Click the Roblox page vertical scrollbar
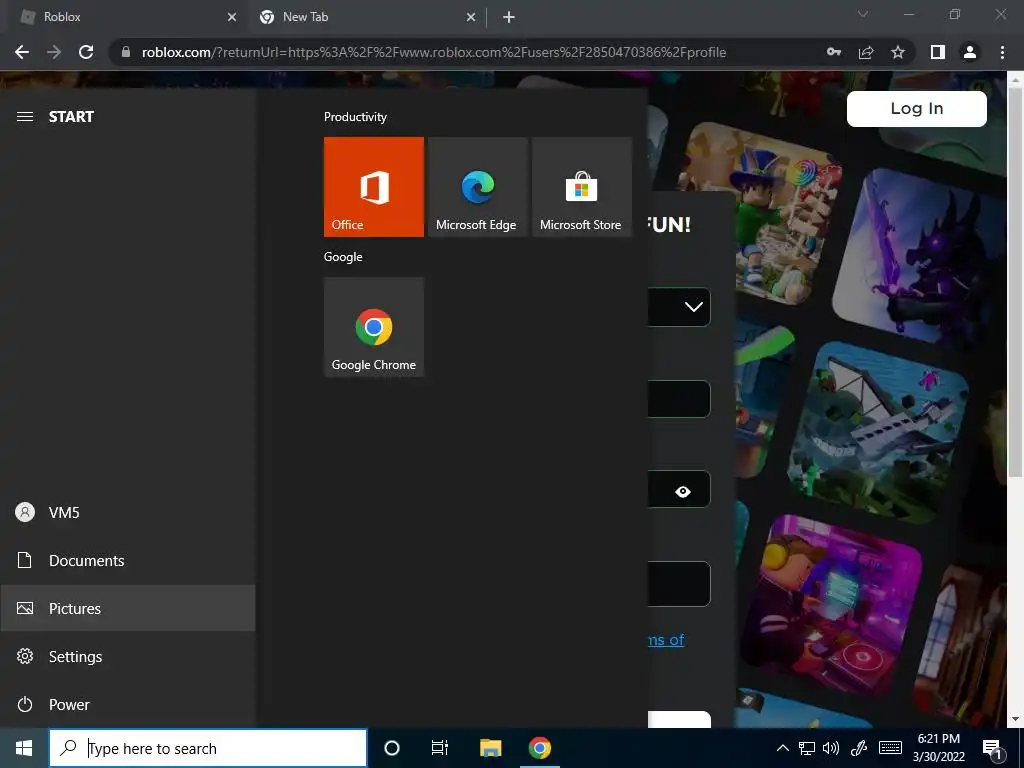This screenshot has width=1024, height=768. [1015, 283]
